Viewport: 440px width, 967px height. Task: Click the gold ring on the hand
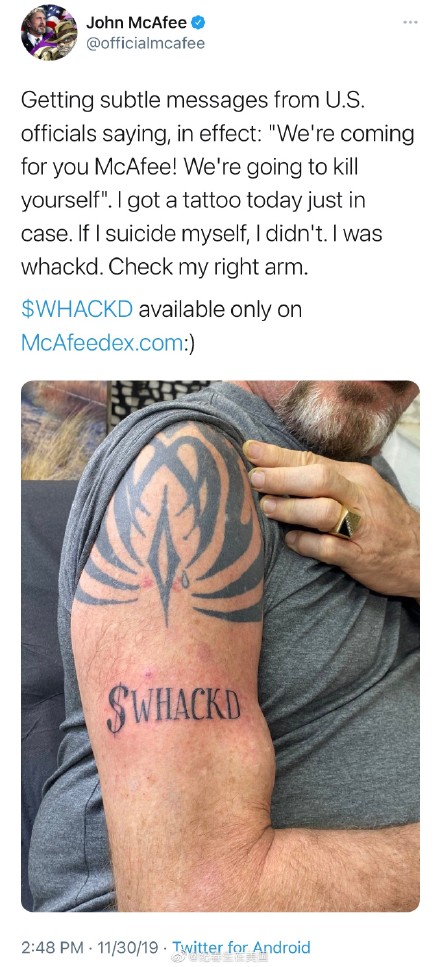pos(346,522)
